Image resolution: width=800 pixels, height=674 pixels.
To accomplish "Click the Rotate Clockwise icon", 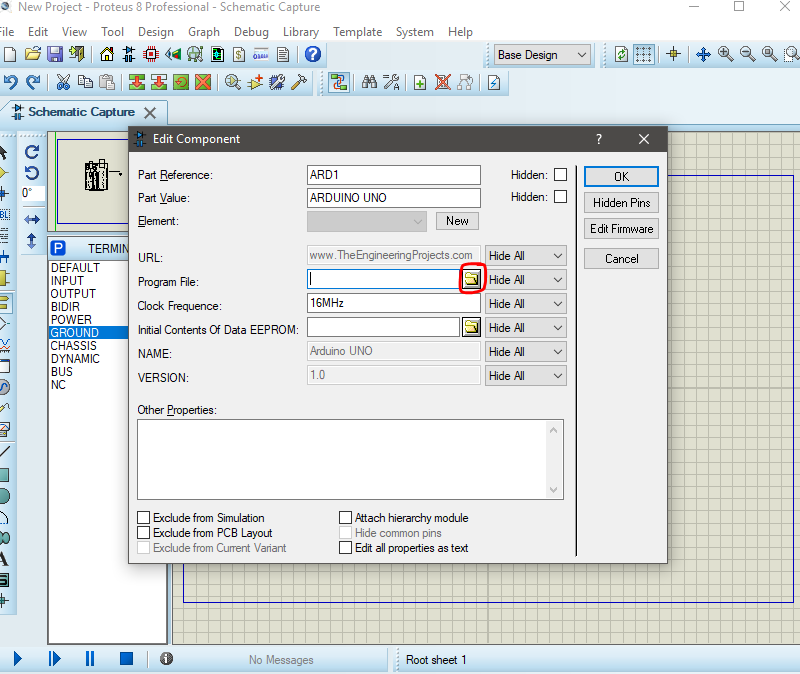I will pos(32,152).
